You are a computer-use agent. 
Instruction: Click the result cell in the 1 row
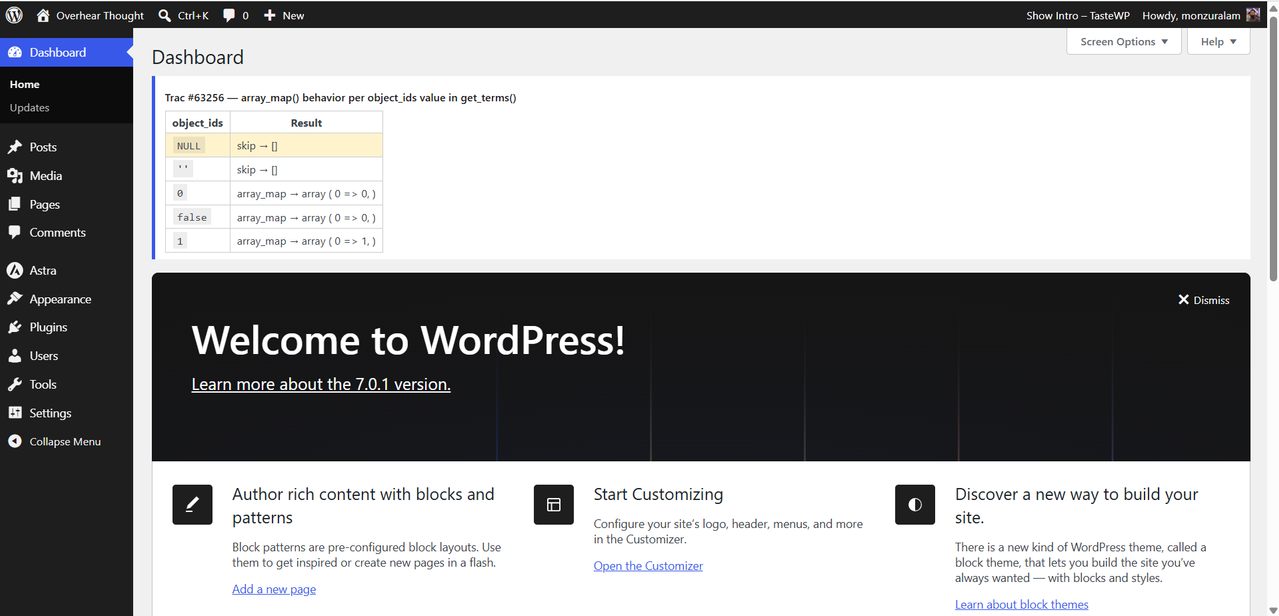pos(306,241)
